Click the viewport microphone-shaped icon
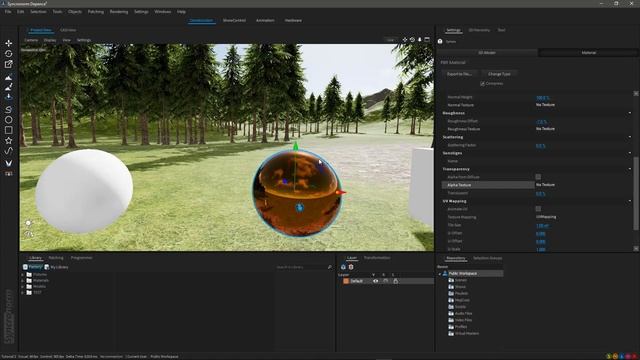This screenshot has height=360, width=640. (420, 40)
